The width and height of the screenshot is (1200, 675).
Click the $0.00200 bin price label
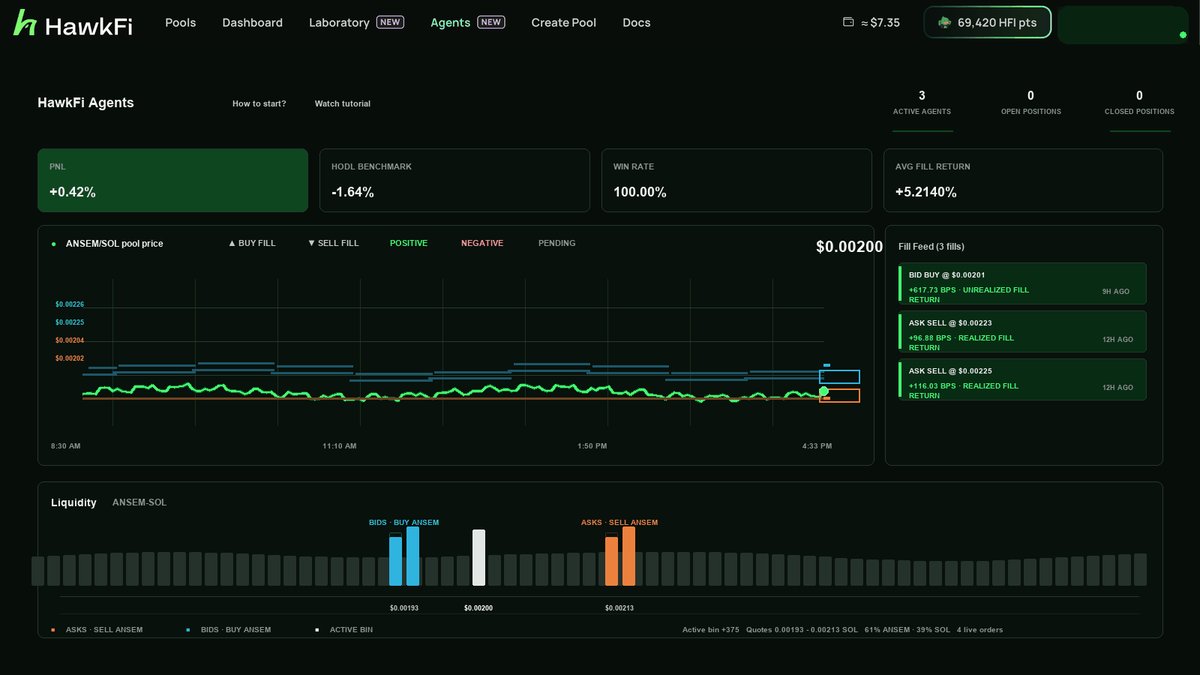pyautogui.click(x=478, y=608)
